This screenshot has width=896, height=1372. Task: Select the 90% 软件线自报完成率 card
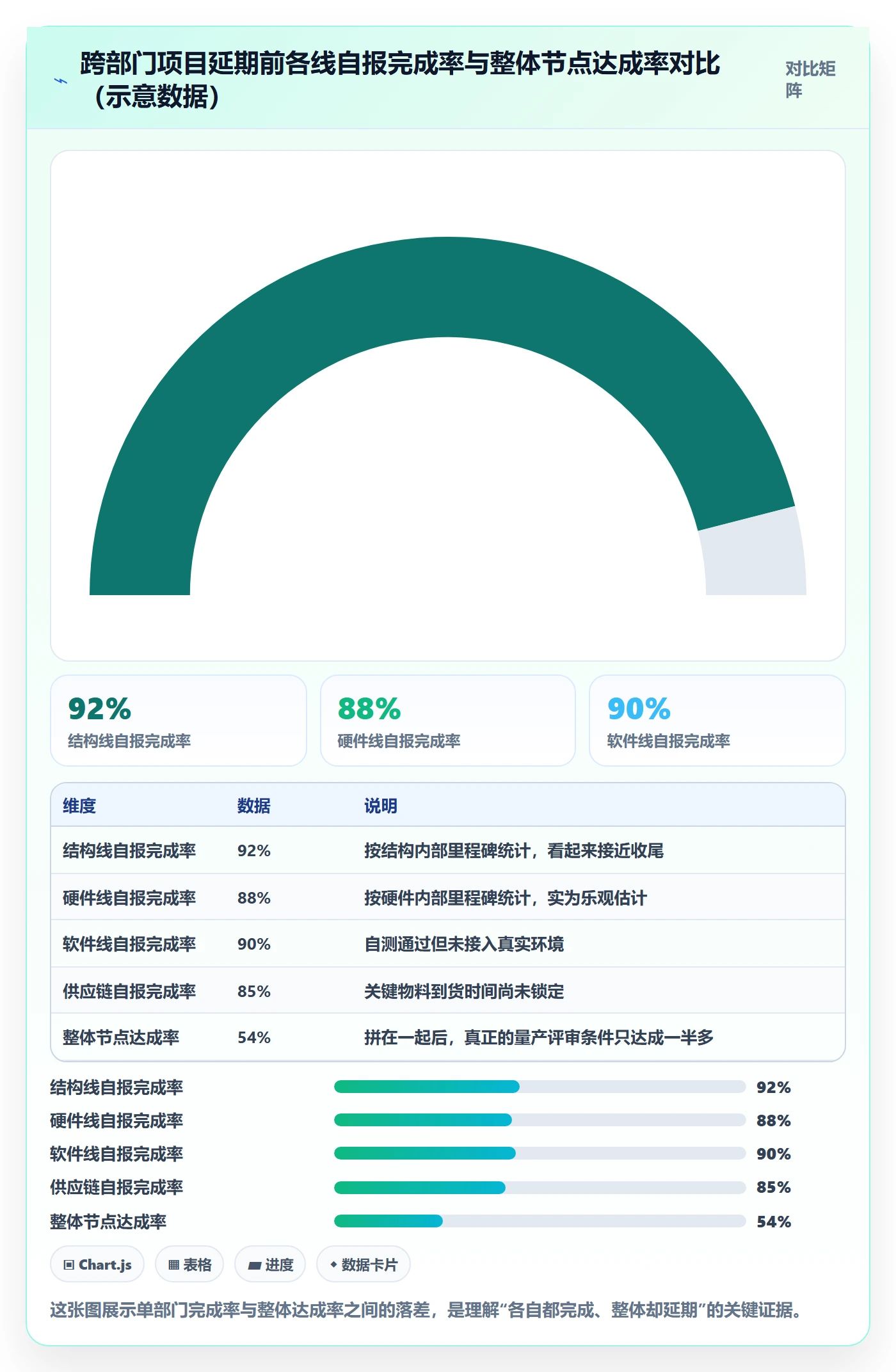coord(717,721)
